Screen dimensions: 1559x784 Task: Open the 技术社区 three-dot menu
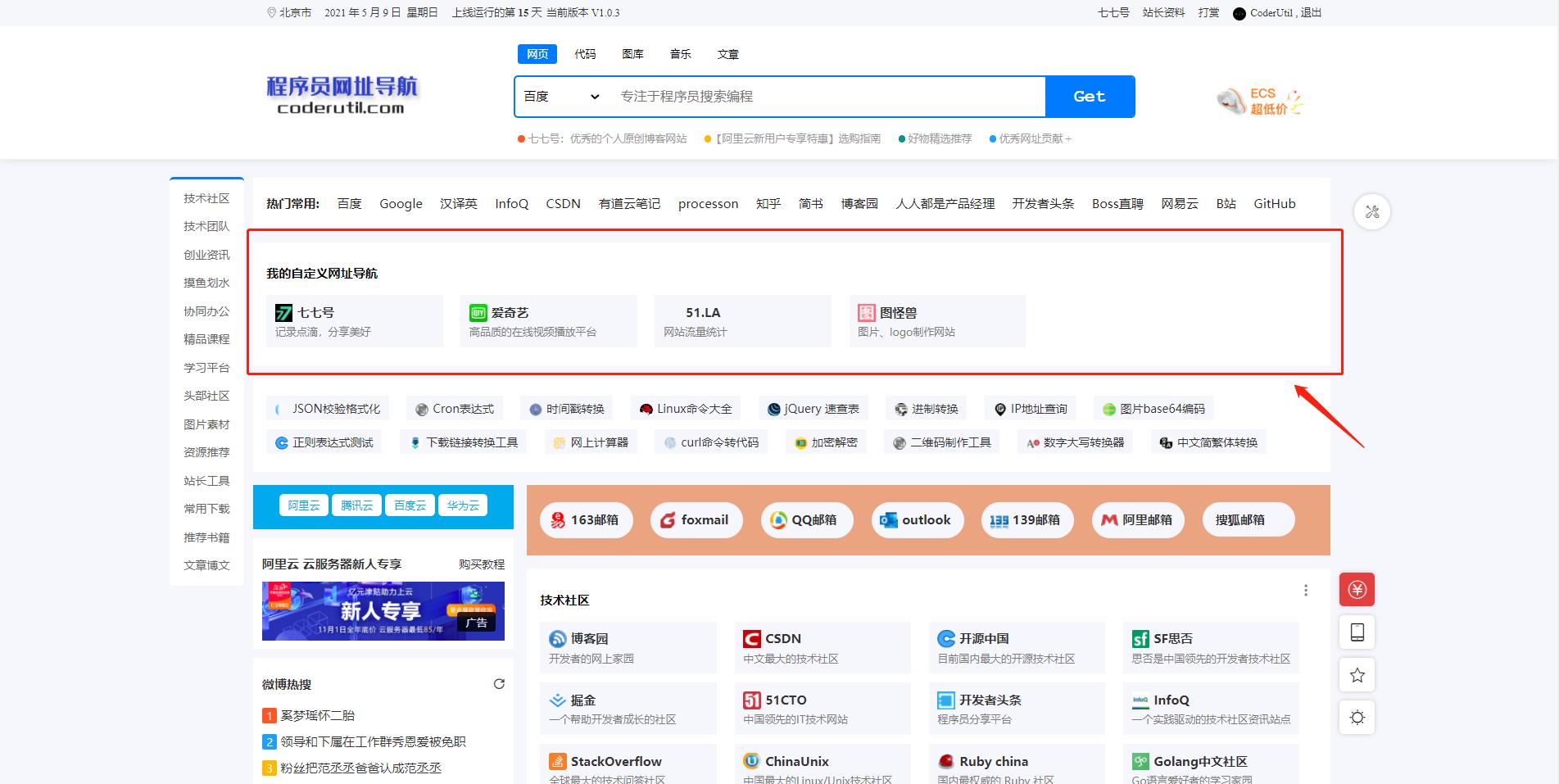click(x=1306, y=591)
